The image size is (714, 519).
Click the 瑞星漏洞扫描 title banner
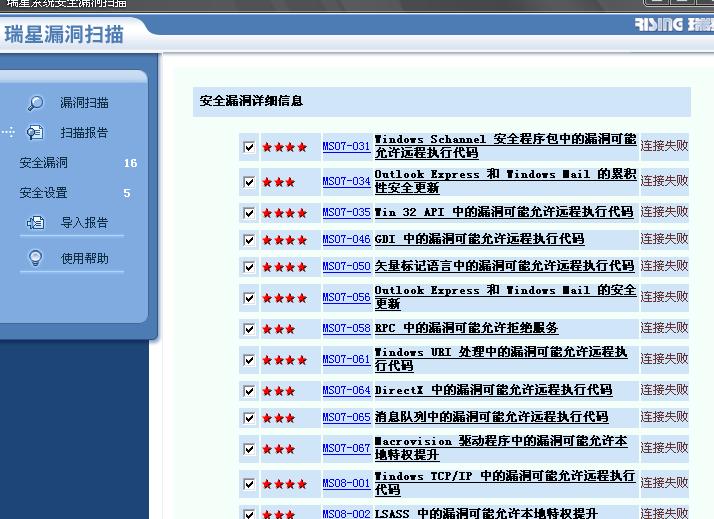64,35
